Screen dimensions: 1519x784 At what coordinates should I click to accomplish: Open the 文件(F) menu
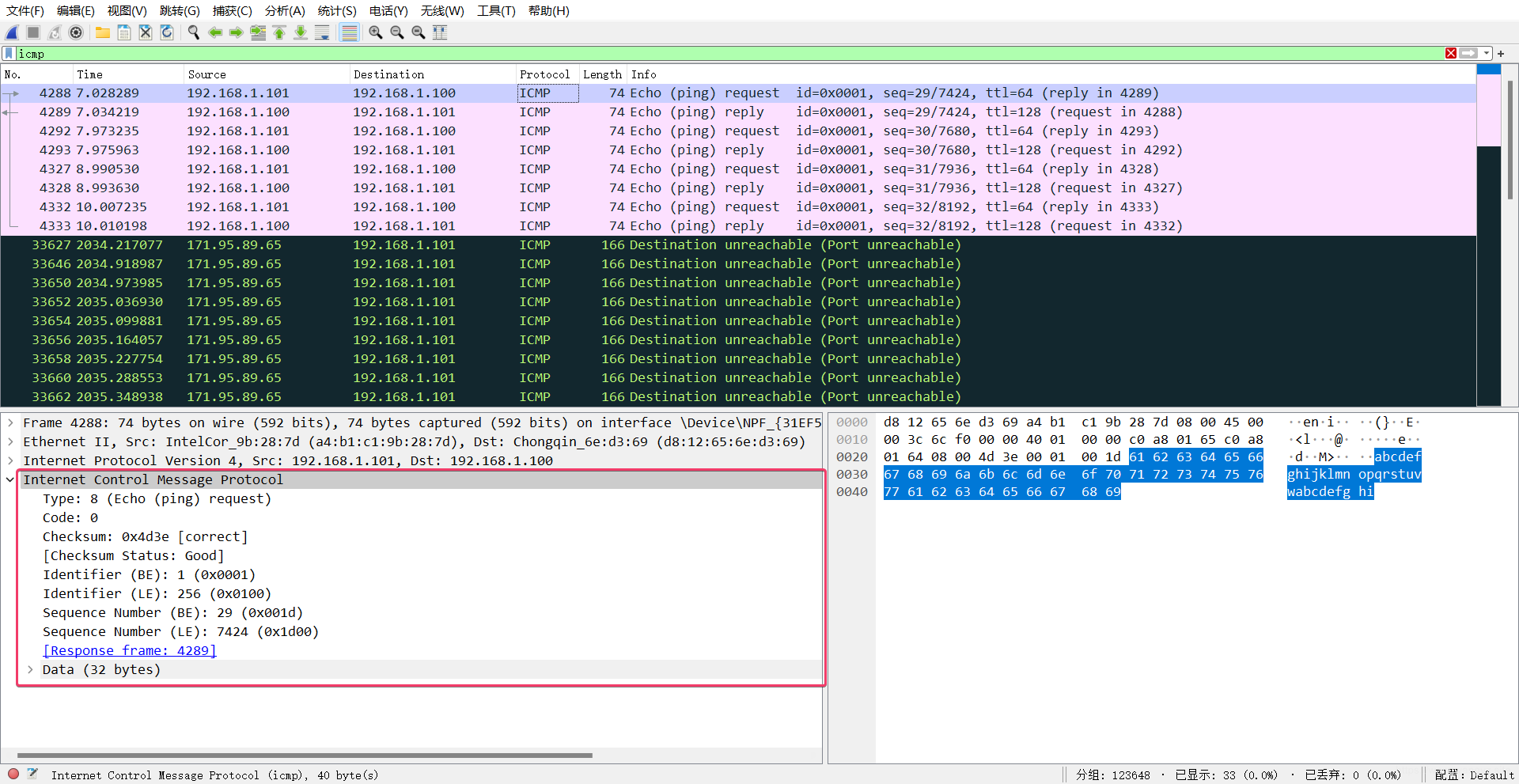[x=25, y=10]
